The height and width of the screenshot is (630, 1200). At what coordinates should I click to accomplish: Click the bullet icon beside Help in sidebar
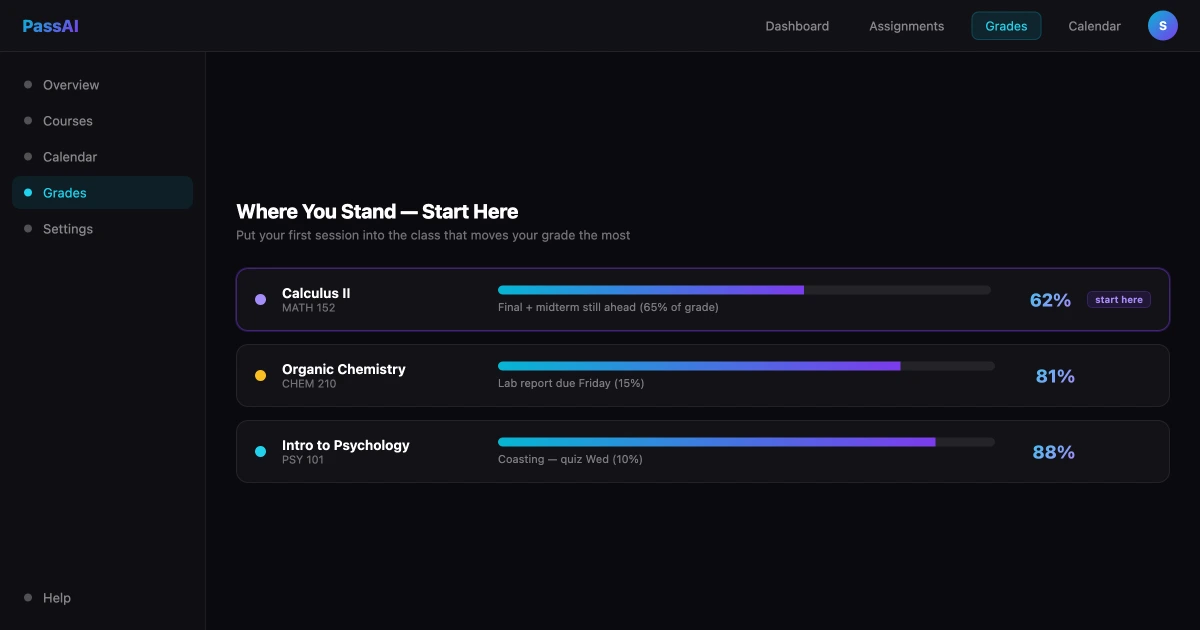tap(28, 598)
